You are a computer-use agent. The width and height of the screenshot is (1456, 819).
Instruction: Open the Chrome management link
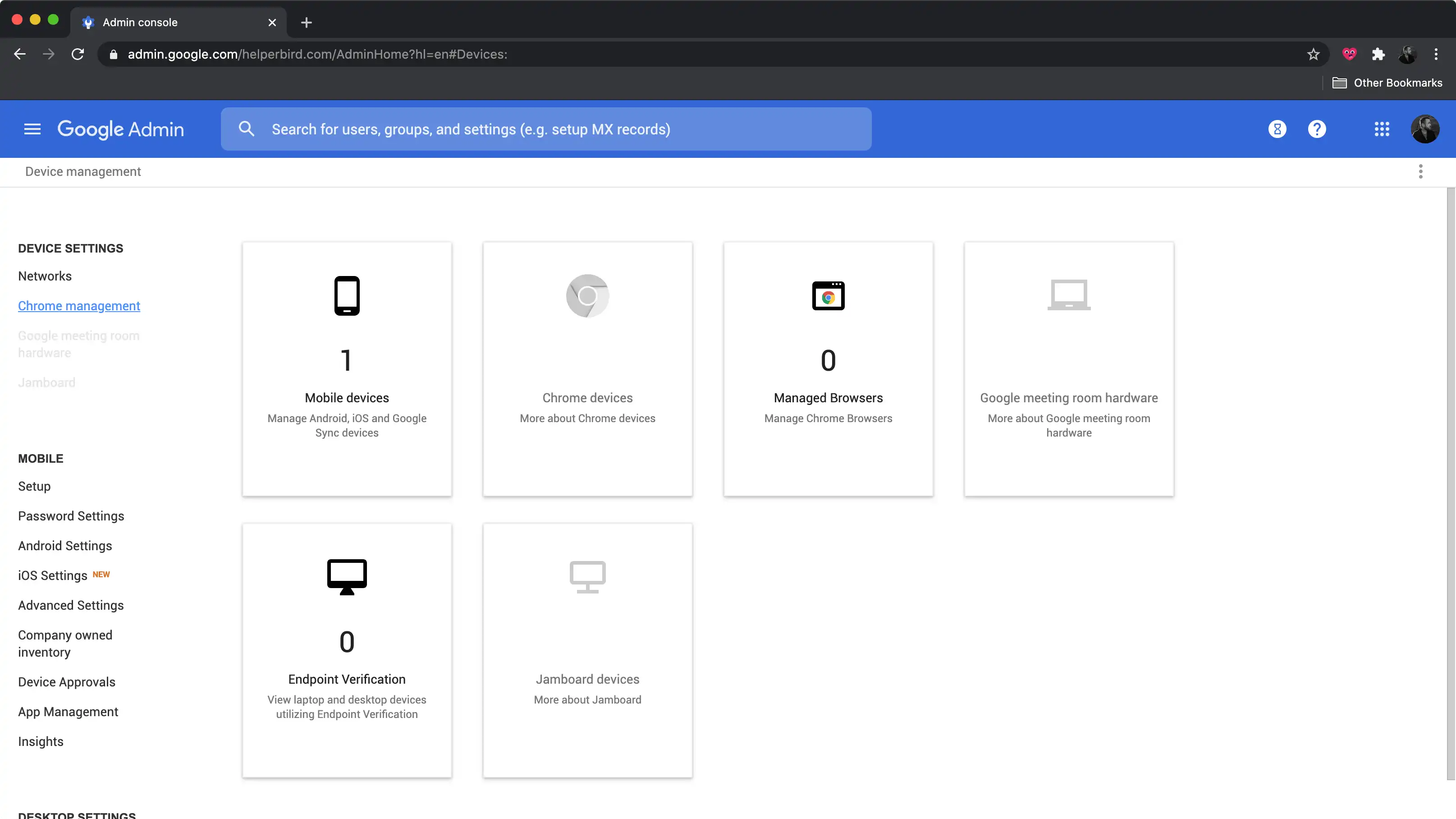pos(79,306)
